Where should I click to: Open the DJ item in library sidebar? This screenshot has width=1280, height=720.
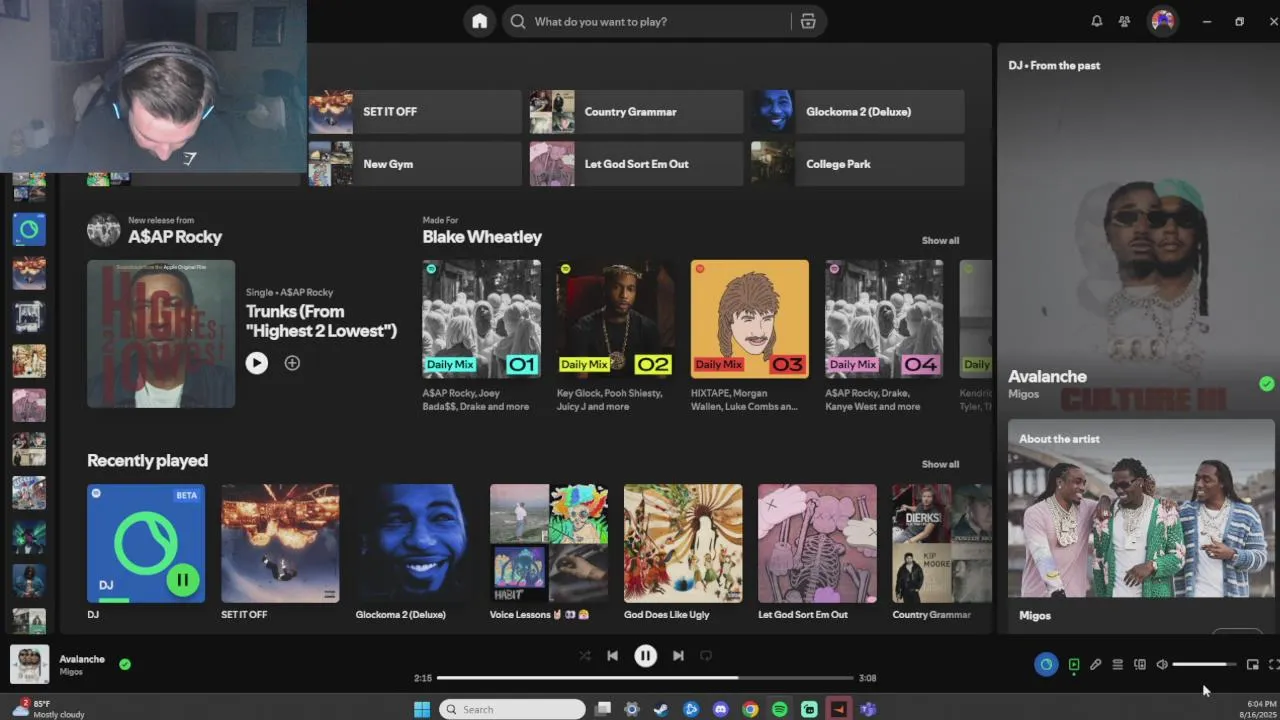click(29, 229)
